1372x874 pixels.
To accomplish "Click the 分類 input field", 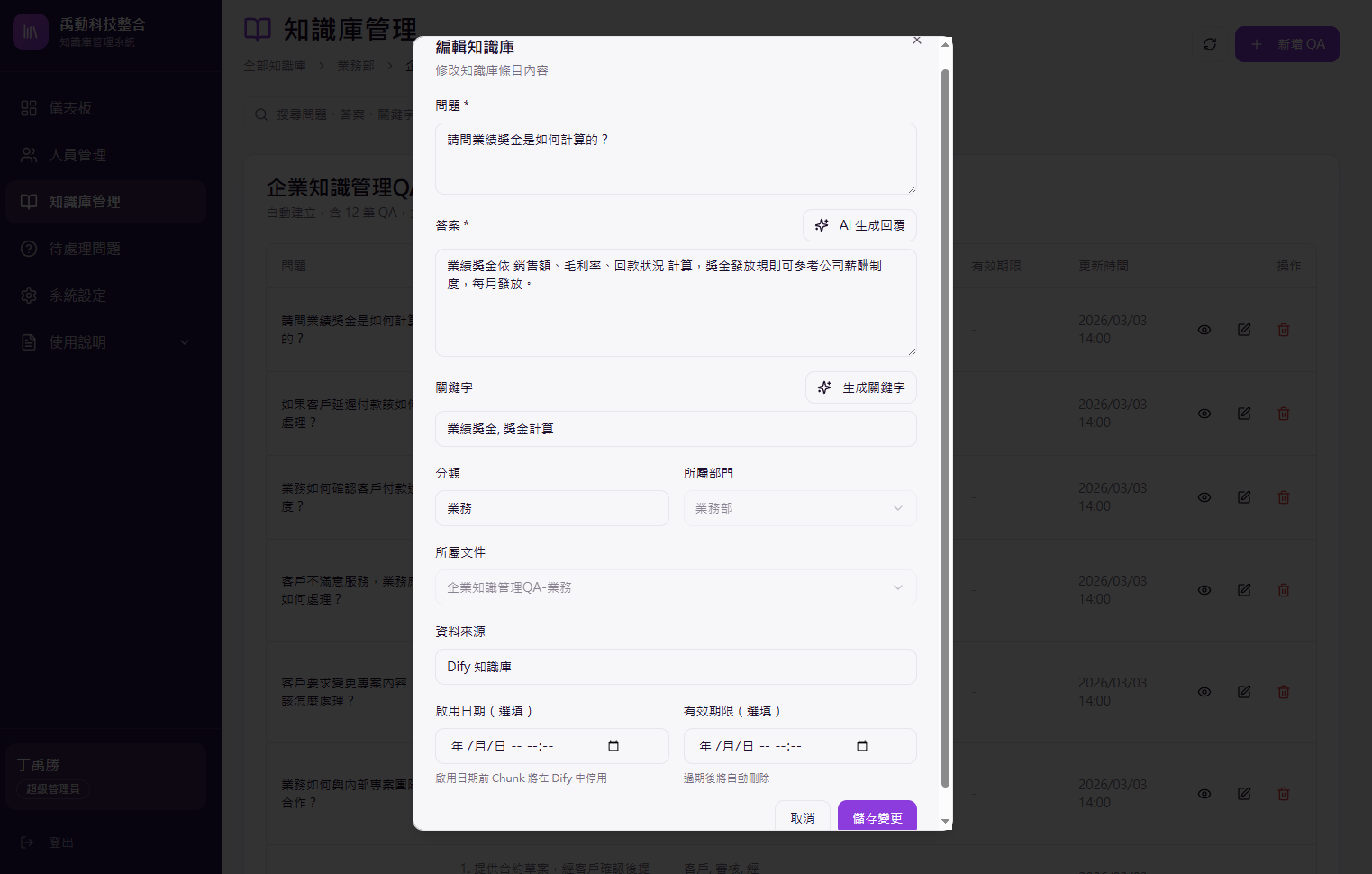I will 552,508.
